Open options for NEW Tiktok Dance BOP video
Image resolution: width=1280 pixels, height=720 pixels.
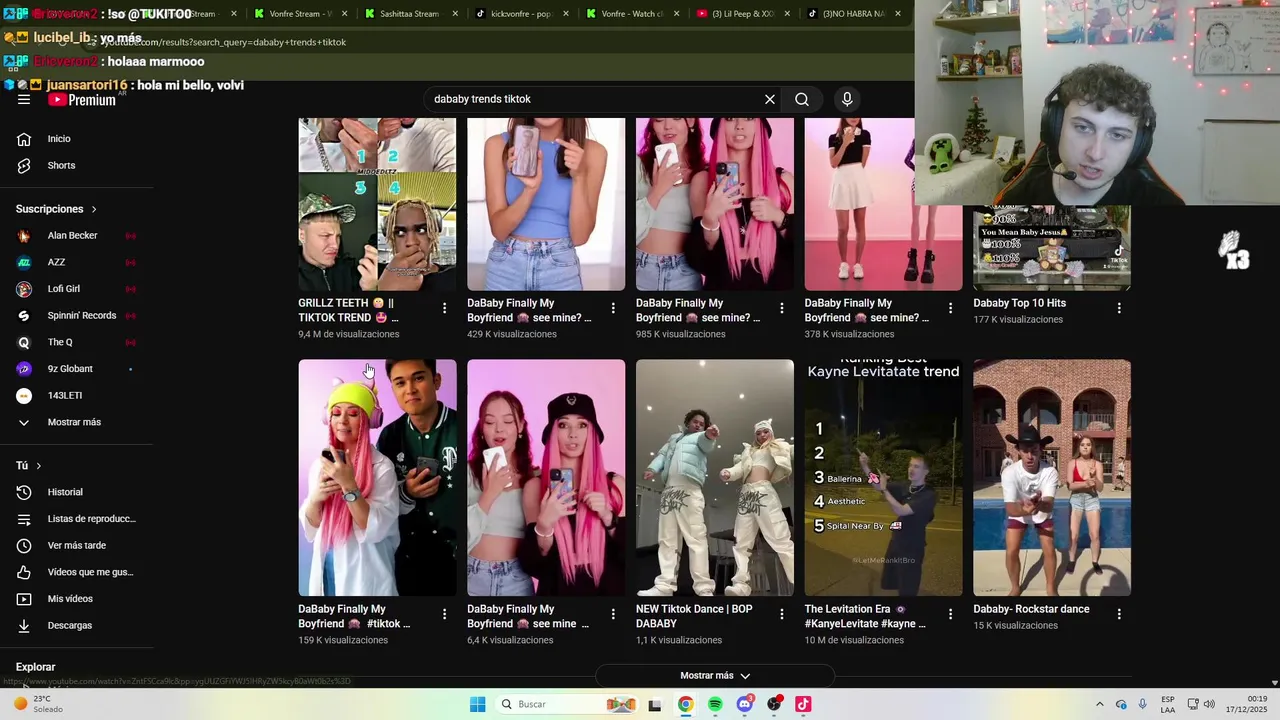[782, 614]
